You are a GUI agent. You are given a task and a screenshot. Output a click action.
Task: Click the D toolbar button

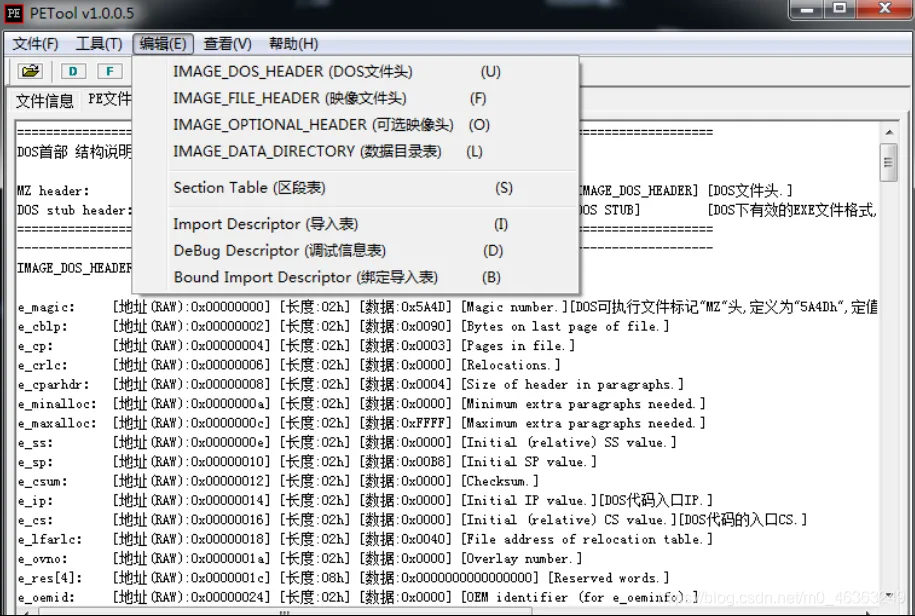73,71
